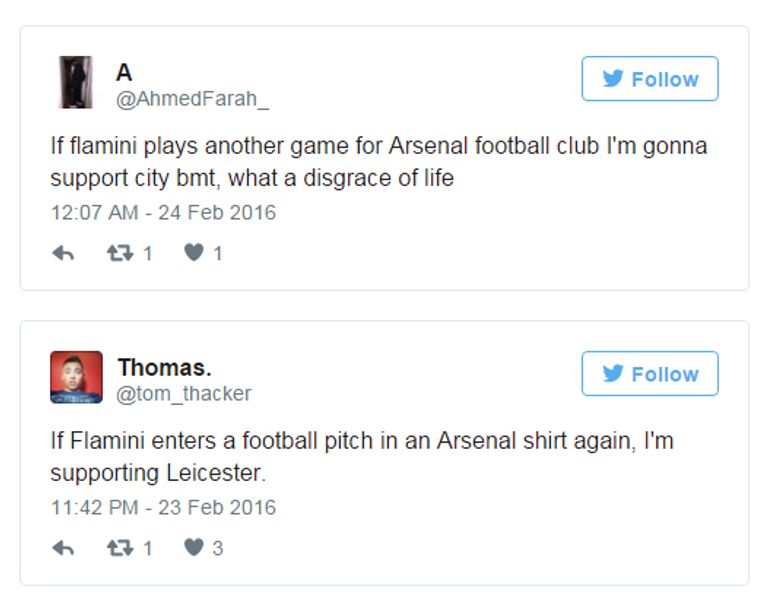Image resolution: width=768 pixels, height=610 pixels.
Task: Open the 11:42 PM - 23 Feb 2016 timestamp
Action: pos(163,507)
